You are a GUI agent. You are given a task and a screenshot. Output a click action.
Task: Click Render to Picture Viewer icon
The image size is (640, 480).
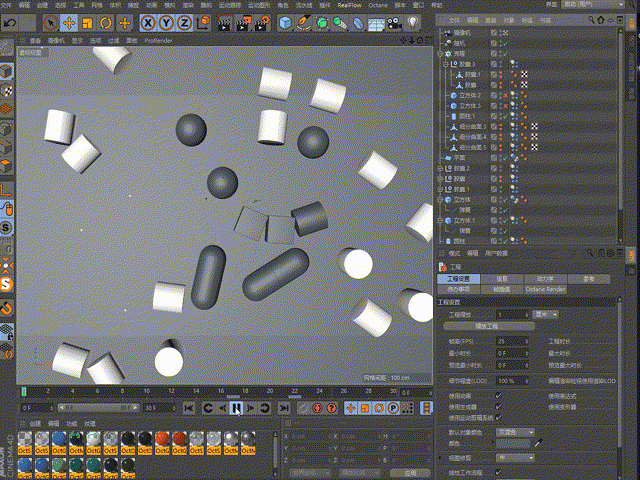pyautogui.click(x=244, y=23)
